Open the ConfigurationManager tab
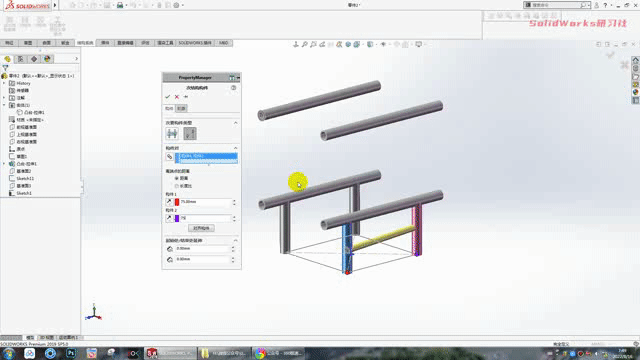 coord(34,59)
